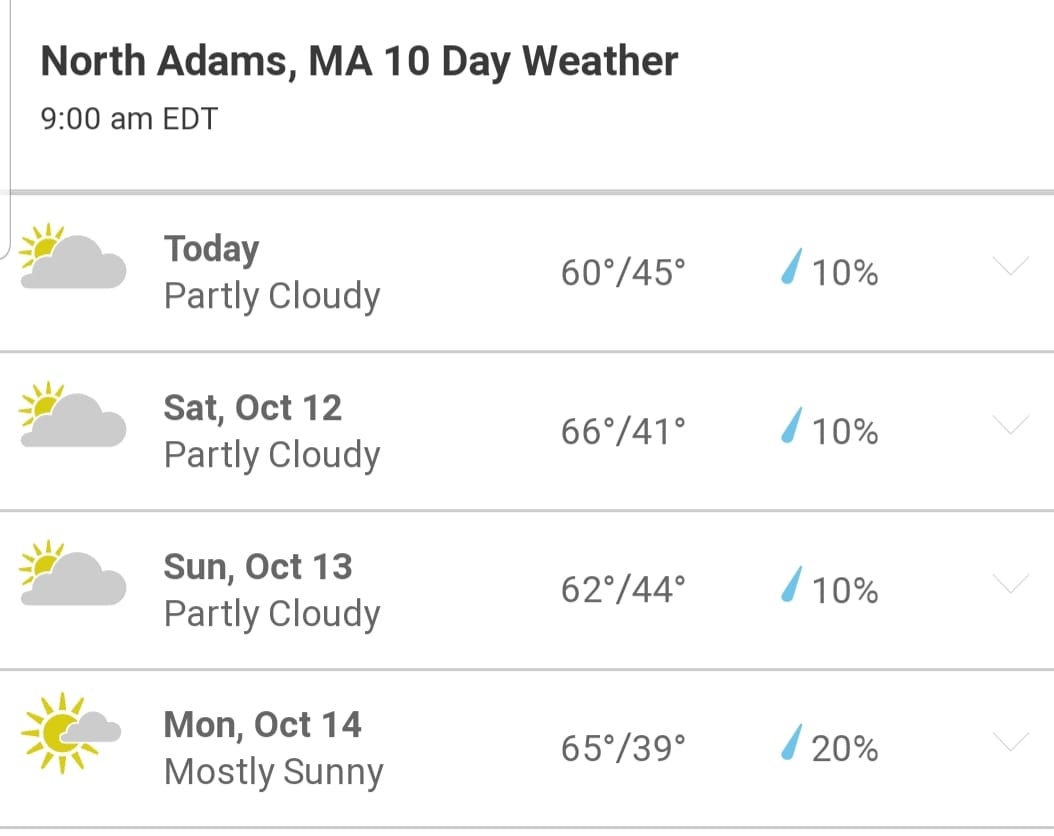Expand the Mon, Oct 14 forecast chevron
Image resolution: width=1054 pixels, height=836 pixels.
coord(1011,742)
